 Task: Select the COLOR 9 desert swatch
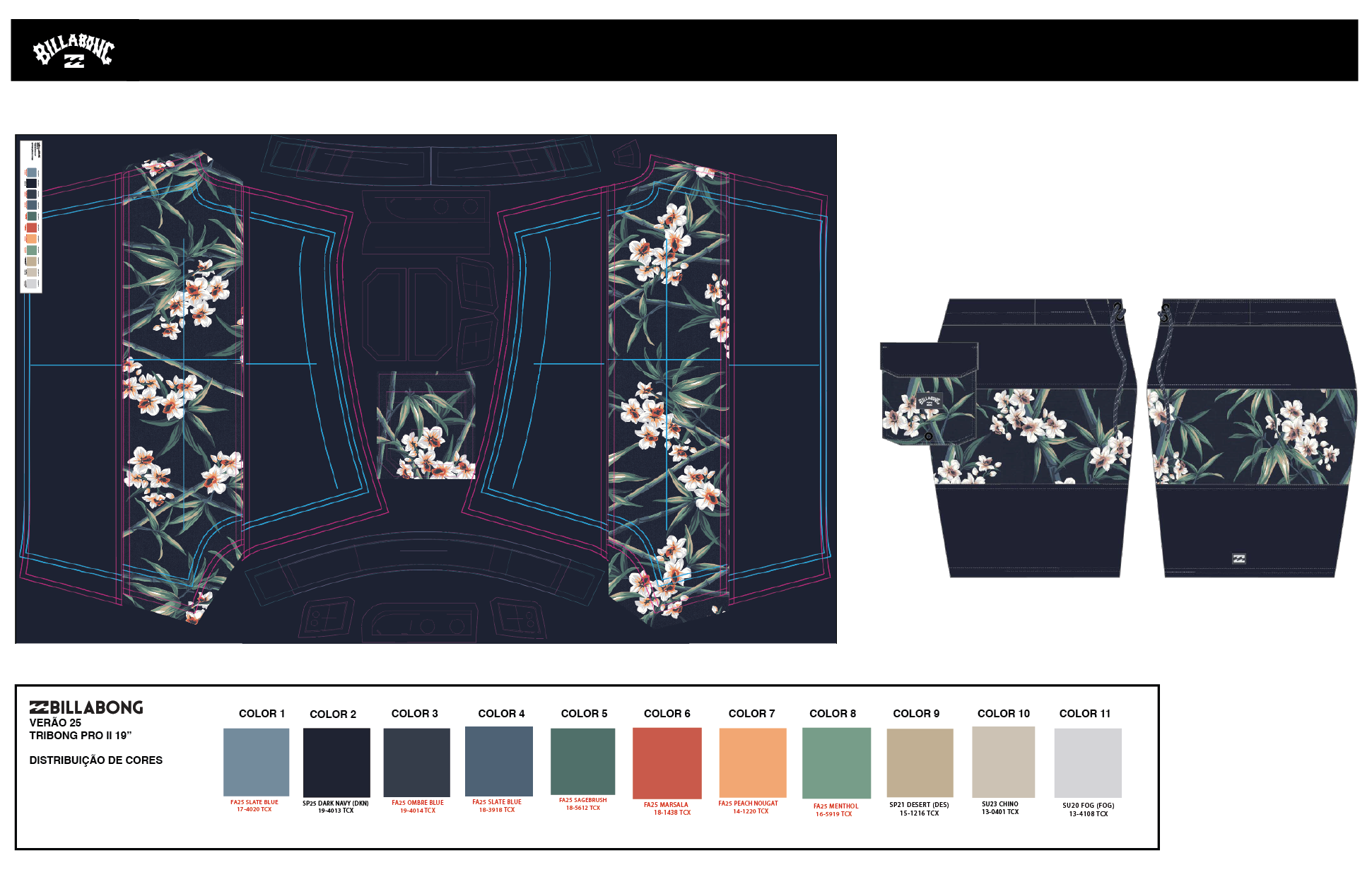pos(920,763)
